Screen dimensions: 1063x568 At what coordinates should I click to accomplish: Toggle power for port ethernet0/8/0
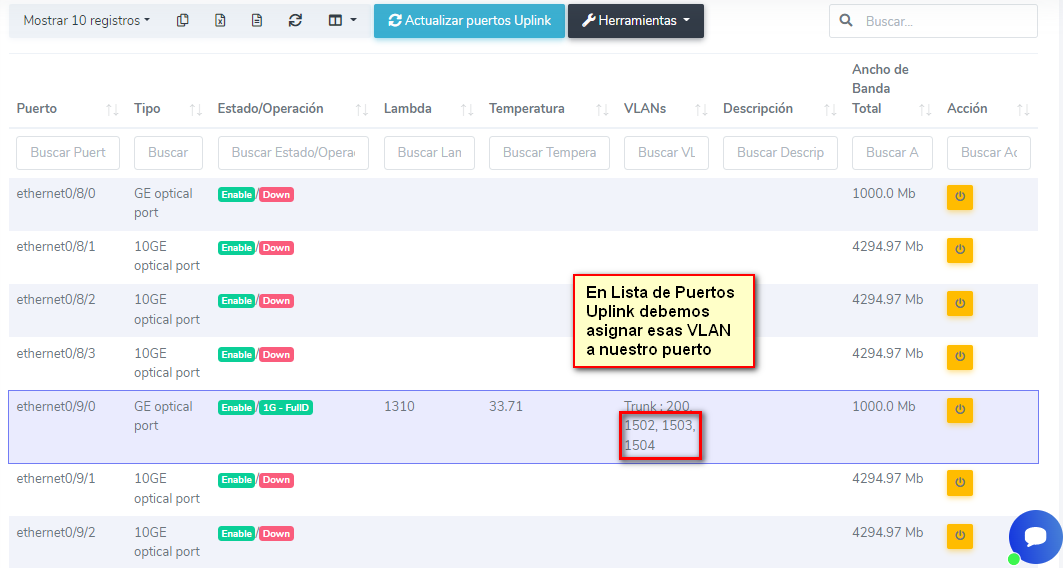(x=959, y=197)
